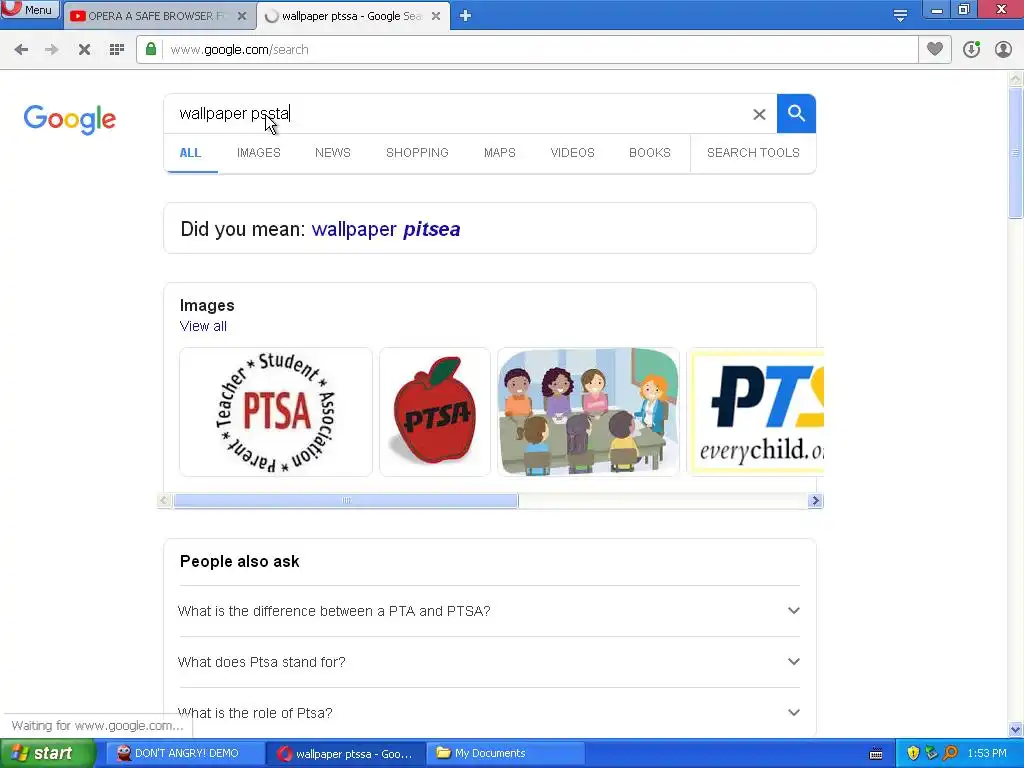Image resolution: width=1024 pixels, height=768 pixels.
Task: Open the cartoon meeting image
Action: [588, 411]
